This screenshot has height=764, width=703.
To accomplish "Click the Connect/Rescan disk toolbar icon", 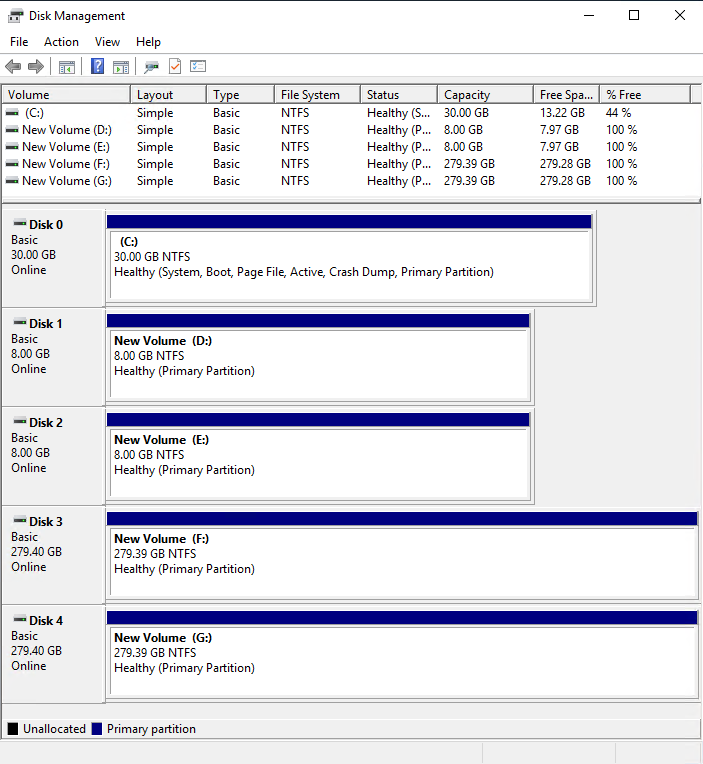I will coord(151,67).
